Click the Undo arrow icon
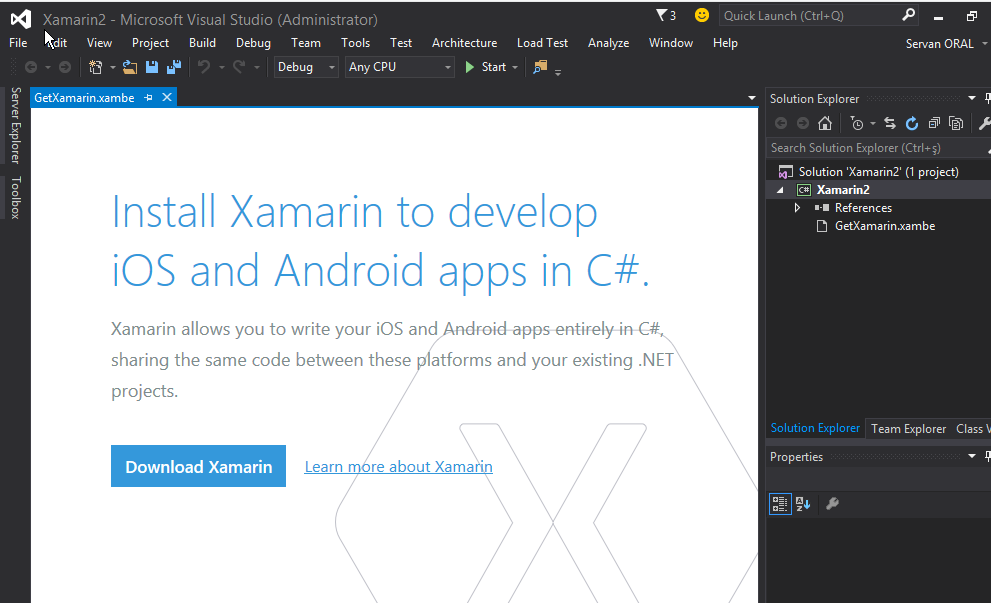Image resolution: width=991 pixels, height=603 pixels. click(204, 66)
